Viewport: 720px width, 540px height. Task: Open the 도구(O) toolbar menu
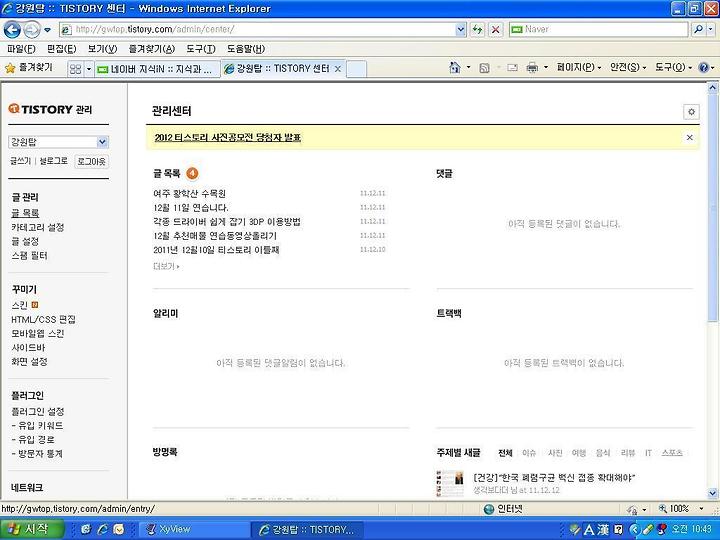coord(673,68)
